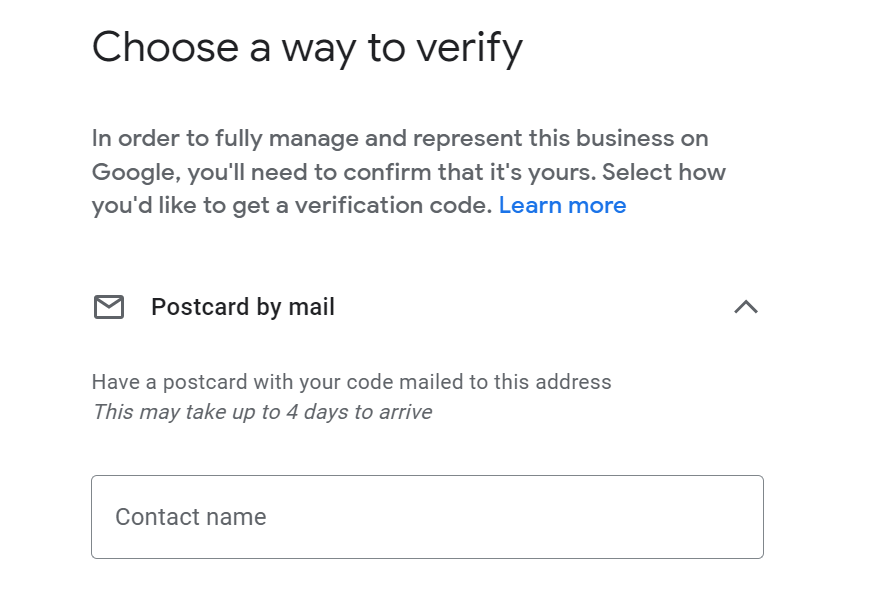Click the word Postcard in the option title
Viewport: 878px width, 591px height.
[200, 307]
